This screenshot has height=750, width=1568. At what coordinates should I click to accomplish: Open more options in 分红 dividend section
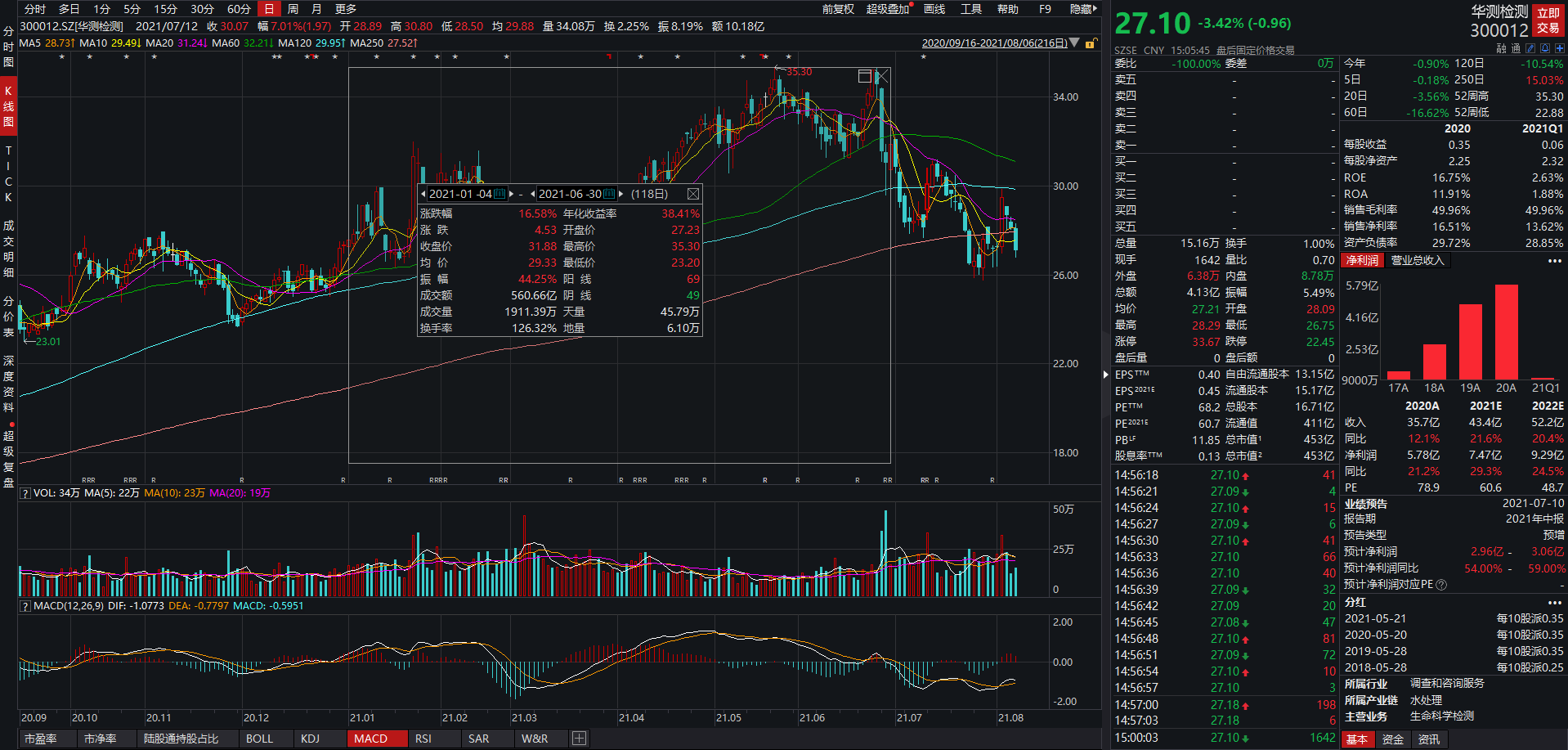click(x=1555, y=602)
